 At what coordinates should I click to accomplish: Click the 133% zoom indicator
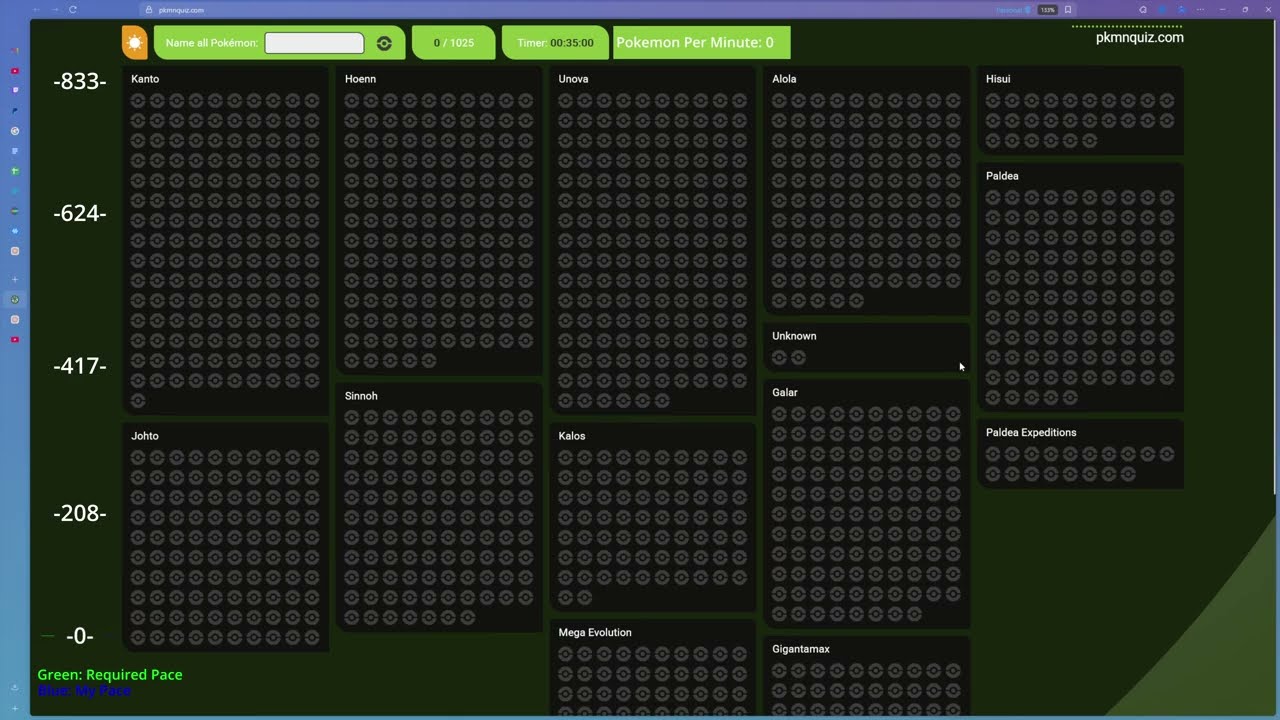(x=1047, y=10)
